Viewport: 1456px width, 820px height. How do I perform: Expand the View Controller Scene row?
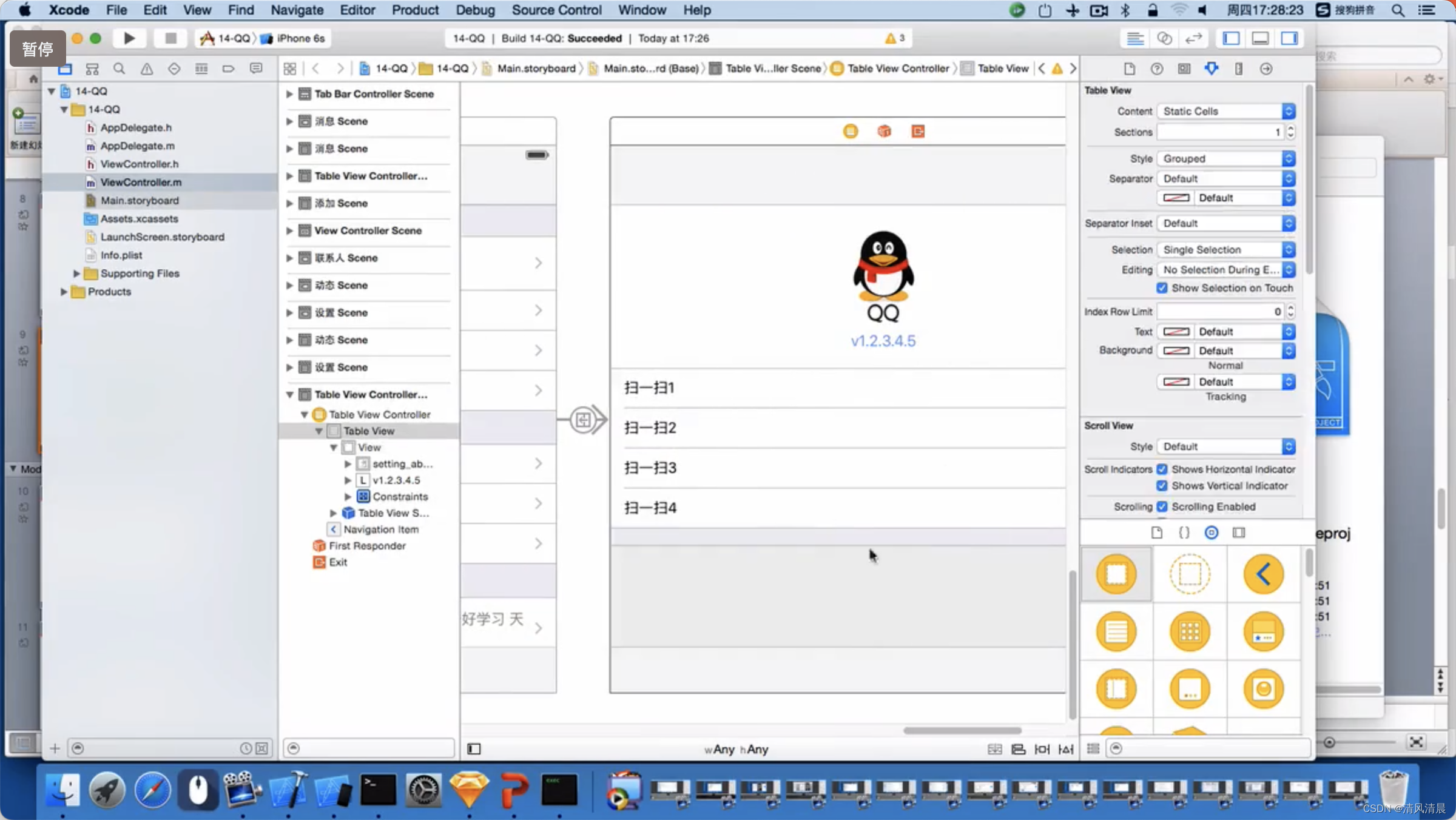tap(289, 230)
